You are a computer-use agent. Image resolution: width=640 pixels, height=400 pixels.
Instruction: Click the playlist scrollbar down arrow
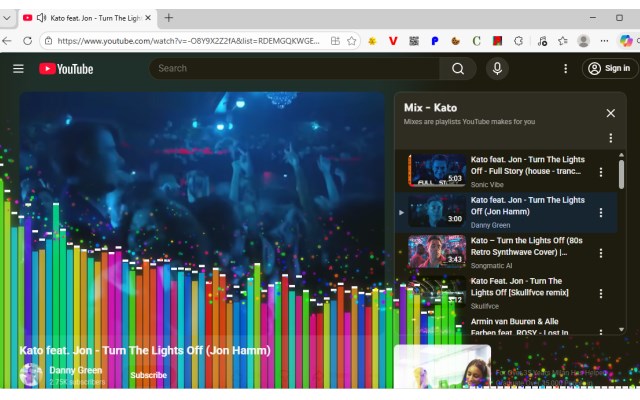pyautogui.click(x=621, y=329)
